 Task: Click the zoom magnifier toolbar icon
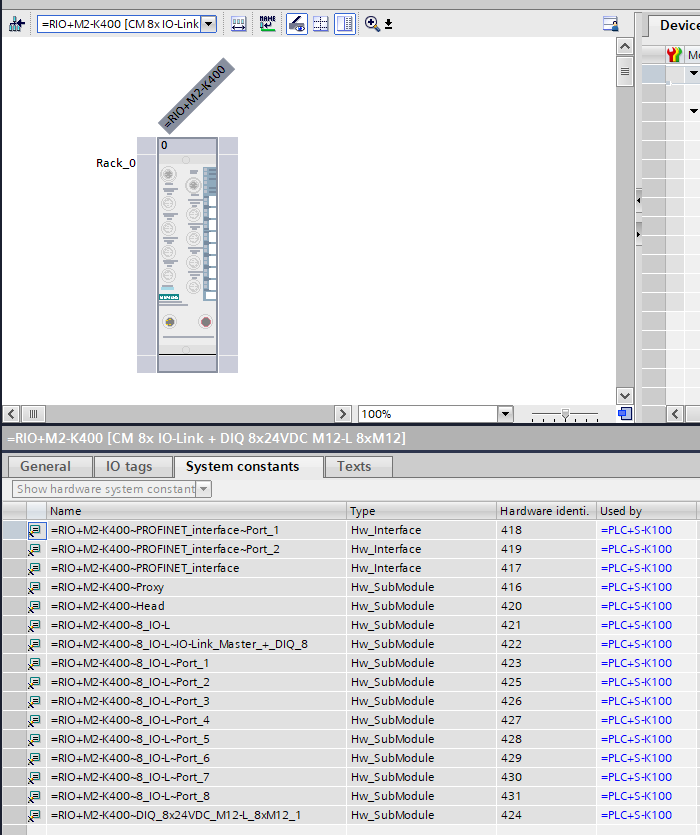[372, 24]
